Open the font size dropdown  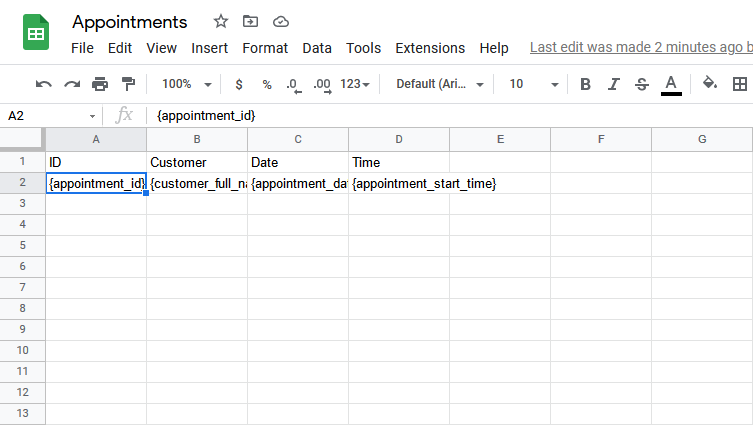530,84
